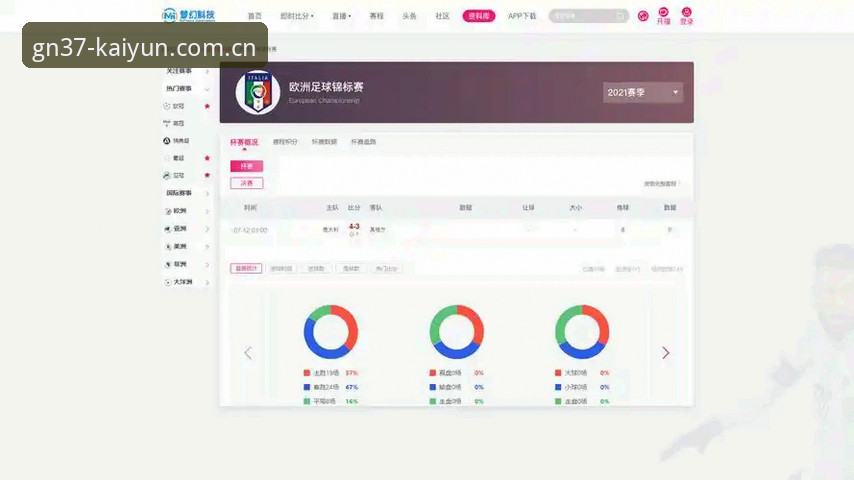The width and height of the screenshot is (854, 480).
Task: Click the search magnifier icon in the header
Action: coord(620,16)
